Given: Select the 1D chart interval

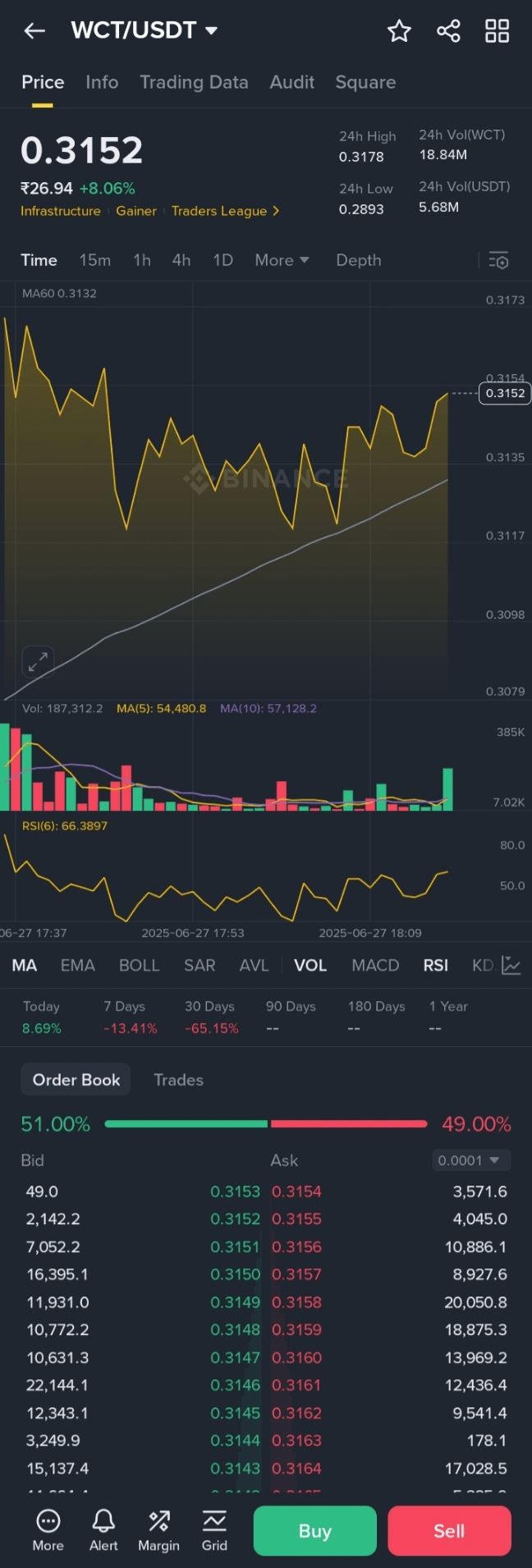Looking at the screenshot, I should tap(223, 260).
